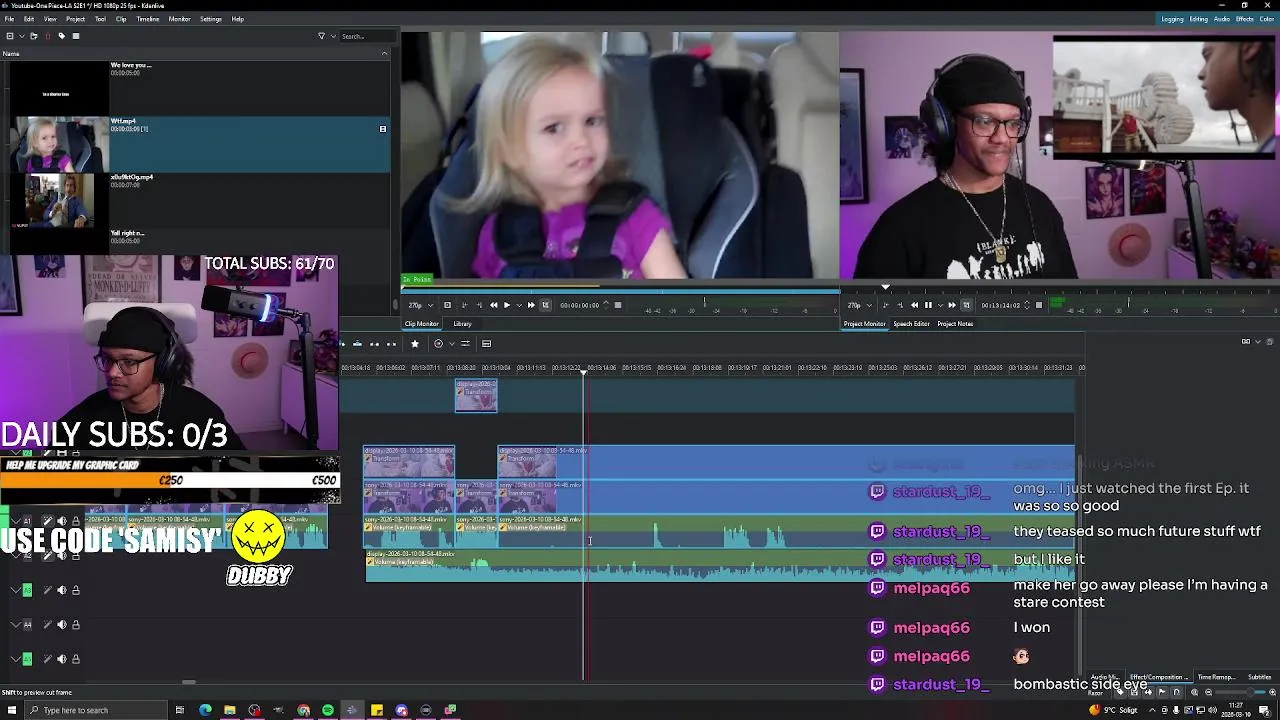Open the add clip dropdown arrow in bin
The image size is (1280, 720).
(x=22, y=36)
